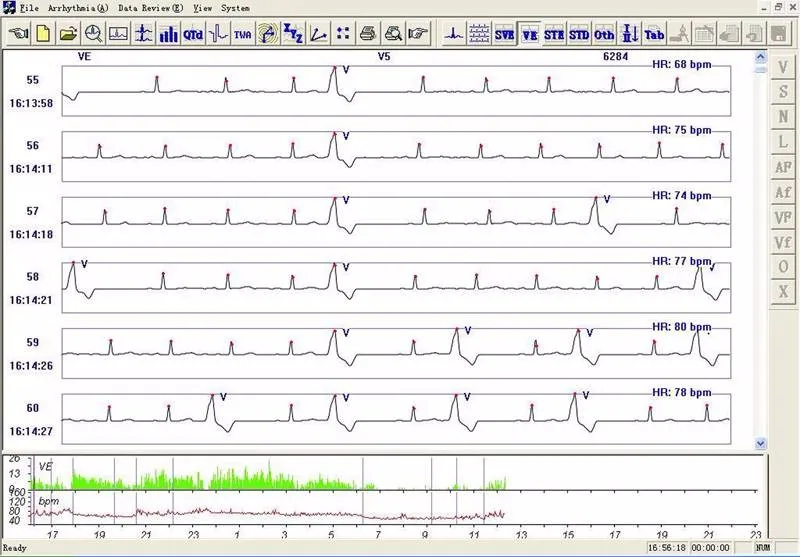Open the Arrhythmia menu
Image resolution: width=800 pixels, height=557 pixels.
coord(78,8)
